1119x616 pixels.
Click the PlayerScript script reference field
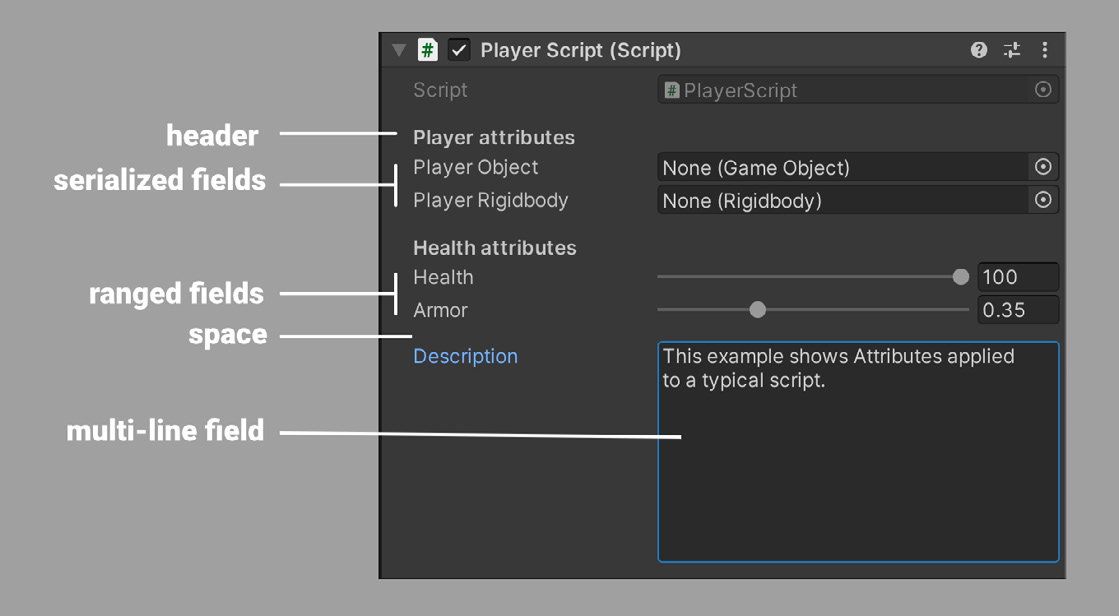[x=858, y=90]
